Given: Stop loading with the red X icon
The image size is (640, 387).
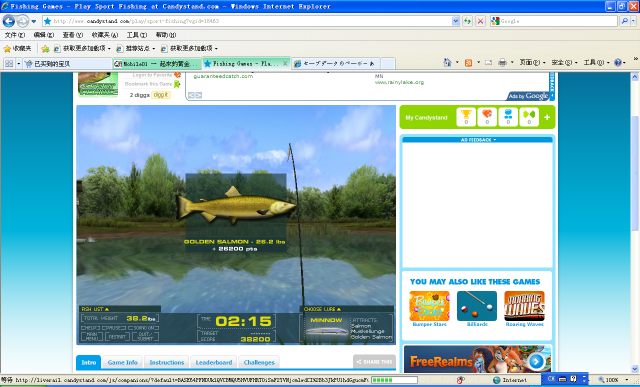Looking at the screenshot, I should (x=480, y=21).
